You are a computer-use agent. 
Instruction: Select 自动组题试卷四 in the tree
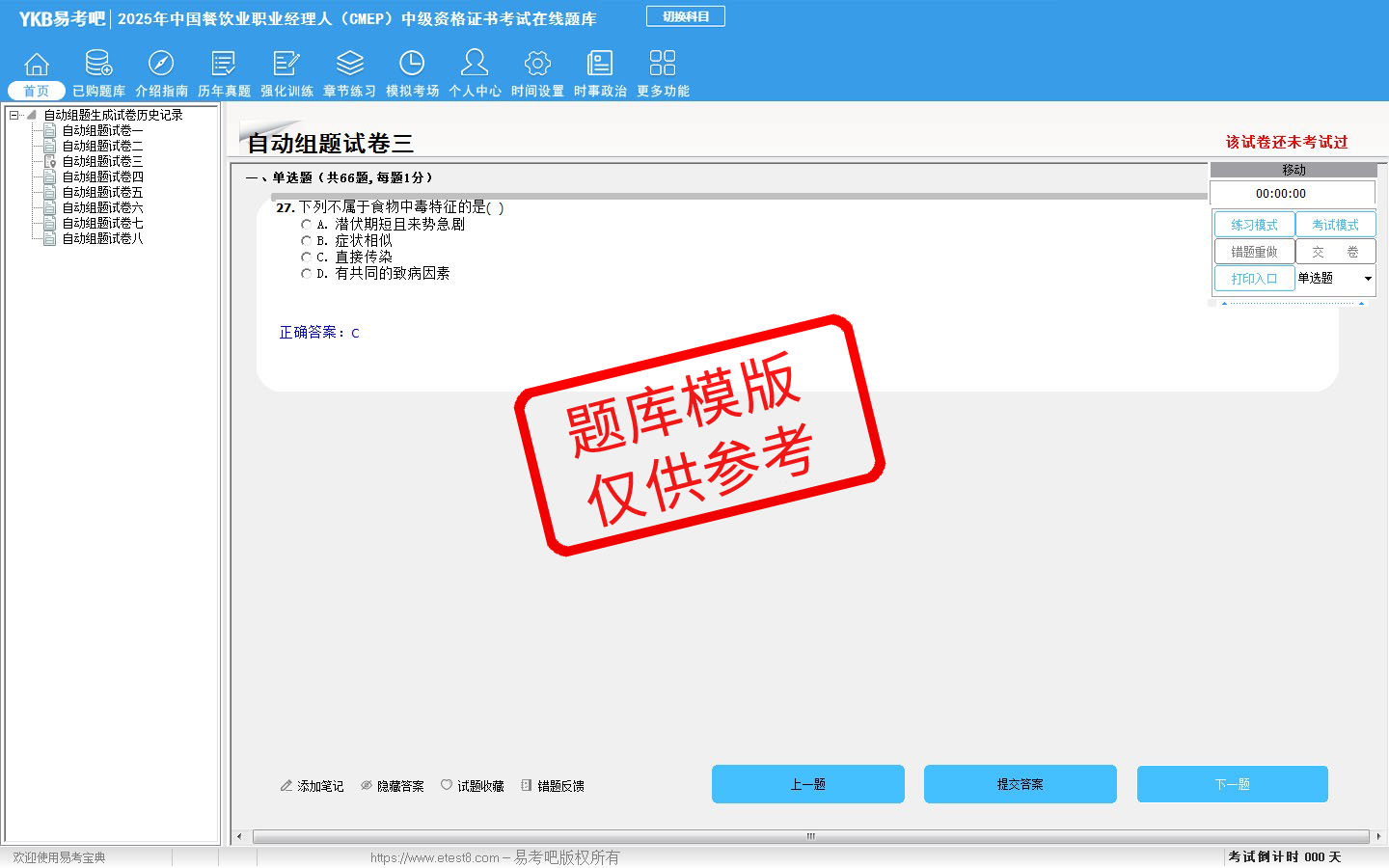102,176
